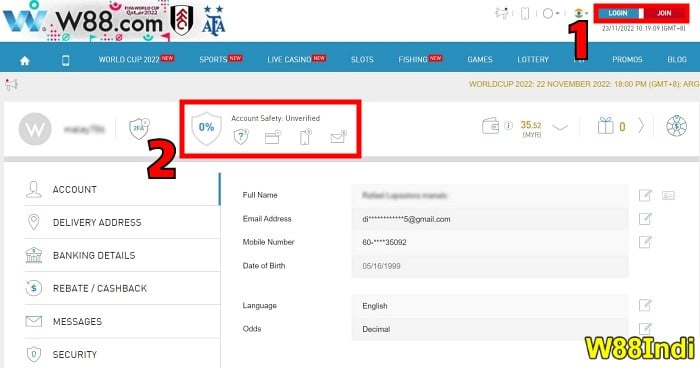Edit the Odds setting with pencil icon

645,329
